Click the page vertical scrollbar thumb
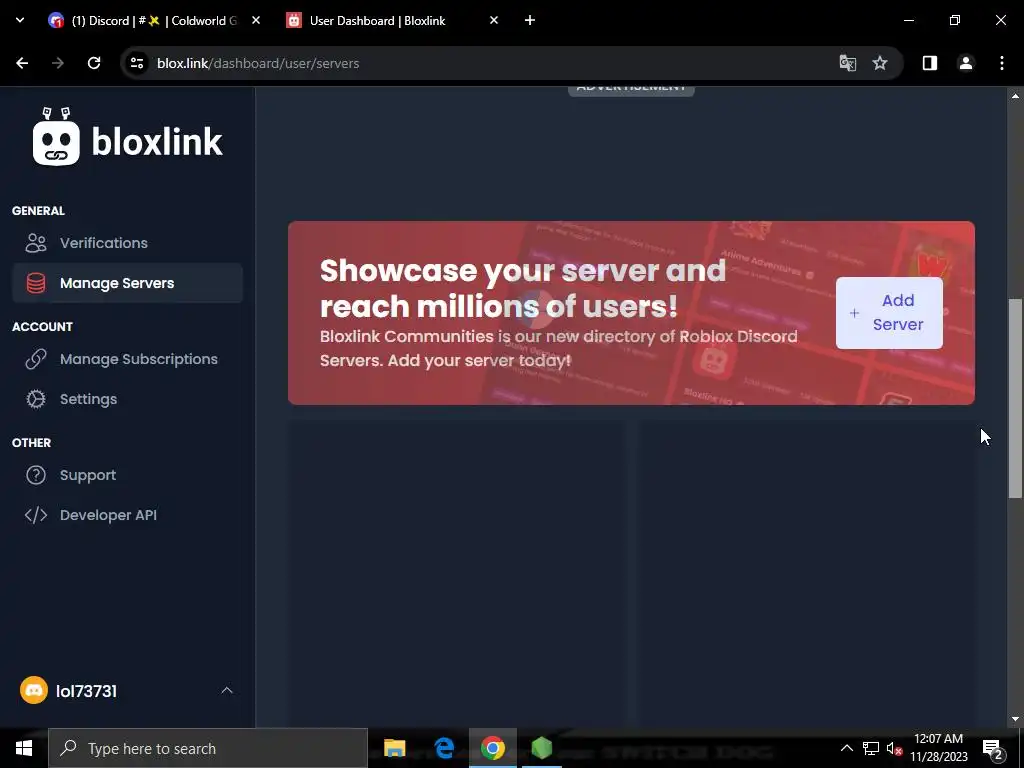Screen dimensions: 1024x768 tap(1015, 398)
